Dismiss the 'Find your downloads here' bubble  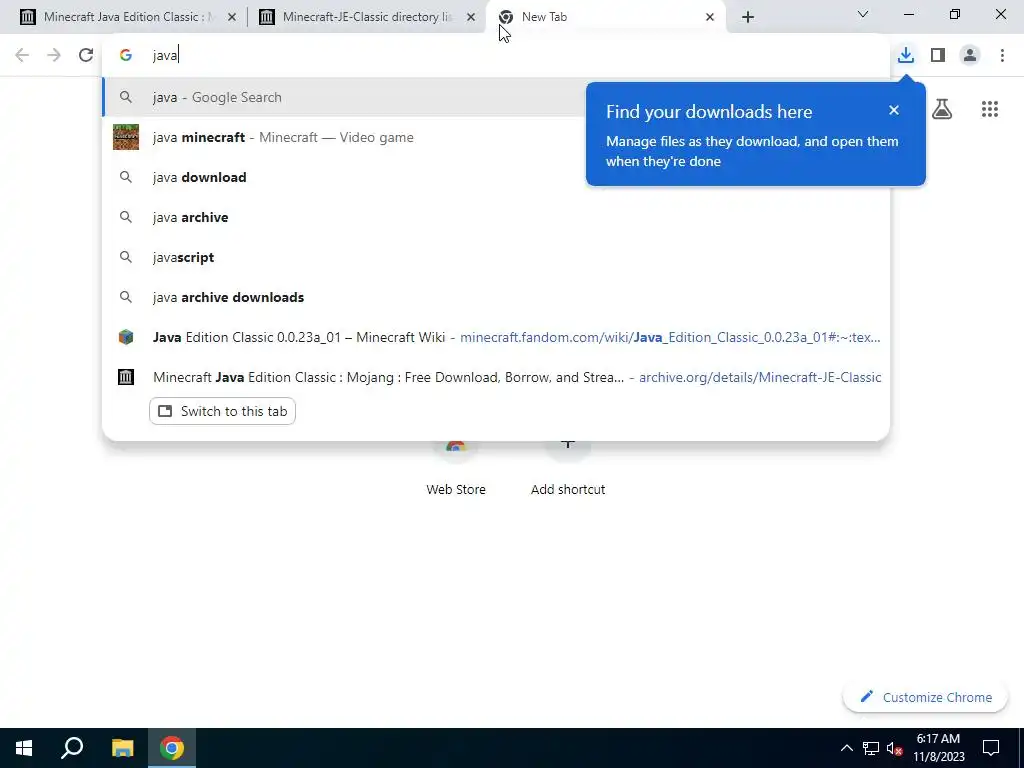click(893, 110)
